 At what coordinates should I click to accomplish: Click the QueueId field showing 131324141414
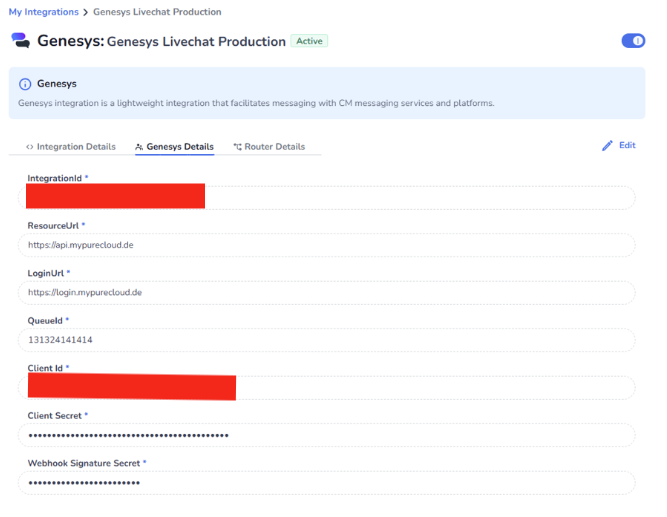point(326,340)
